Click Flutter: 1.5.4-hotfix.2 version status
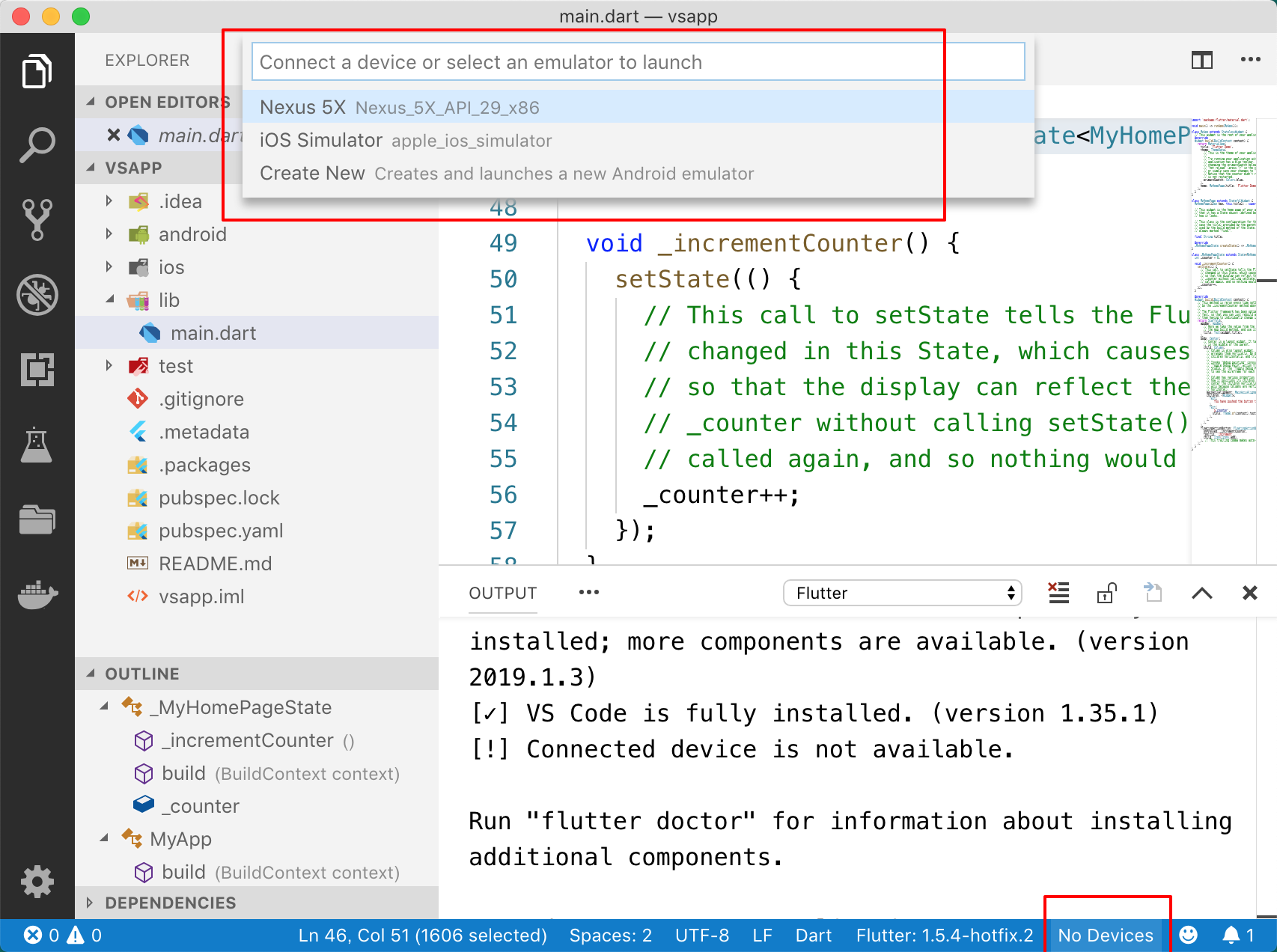Viewport: 1277px width, 952px height. (x=945, y=936)
